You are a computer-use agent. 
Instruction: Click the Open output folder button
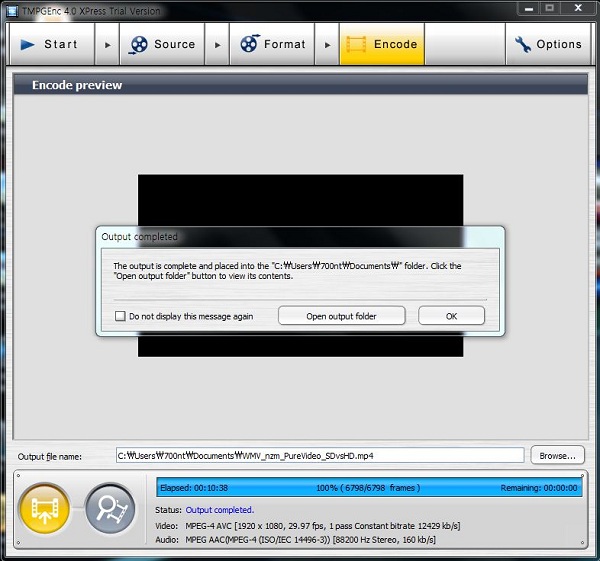(x=341, y=316)
